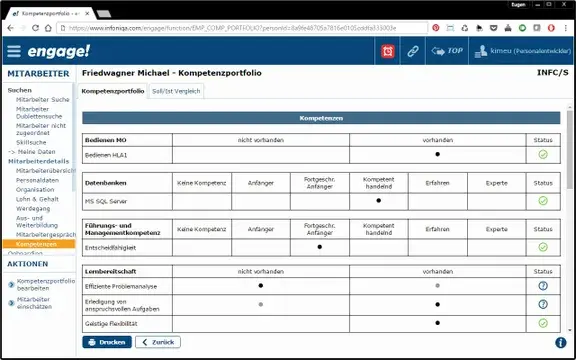The height and width of the screenshot is (360, 576).
Task: Open Skillsuche in sidebar
Action: tap(31, 143)
